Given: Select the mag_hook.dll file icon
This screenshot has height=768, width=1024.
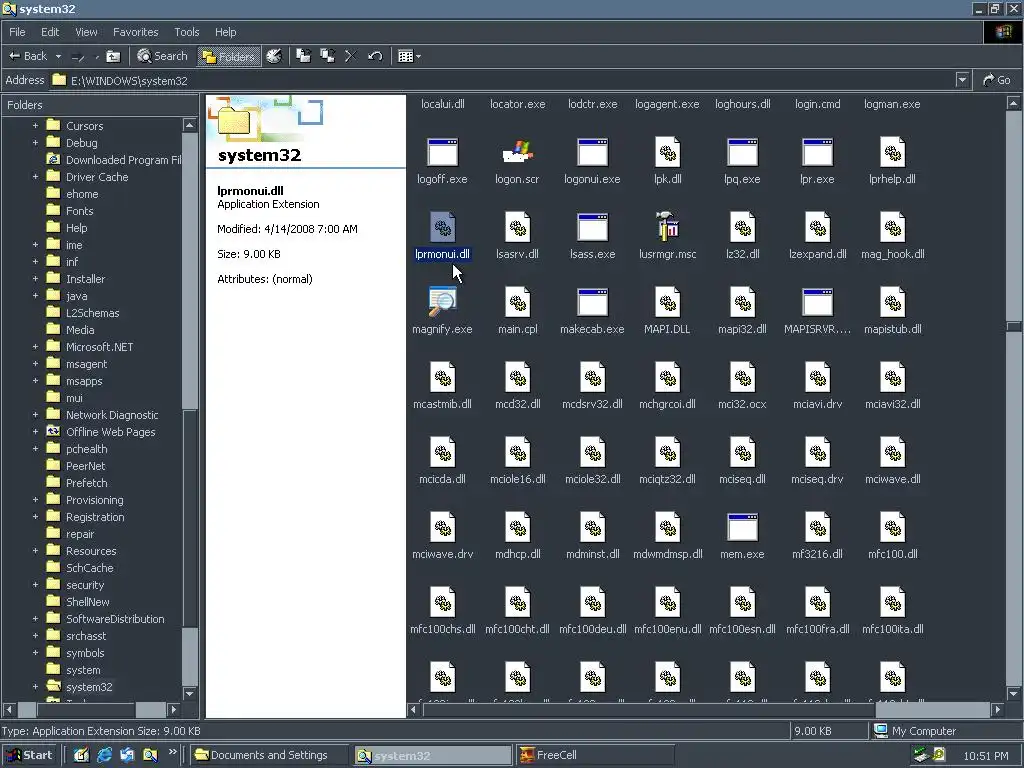Looking at the screenshot, I should (x=893, y=227).
